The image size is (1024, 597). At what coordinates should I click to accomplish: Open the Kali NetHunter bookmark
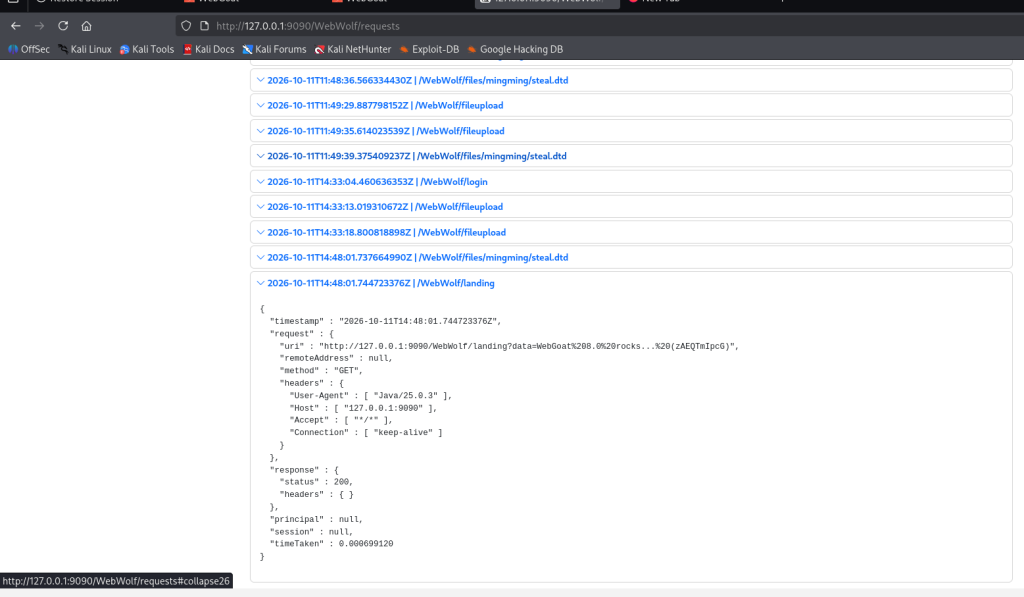pyautogui.click(x=353, y=49)
